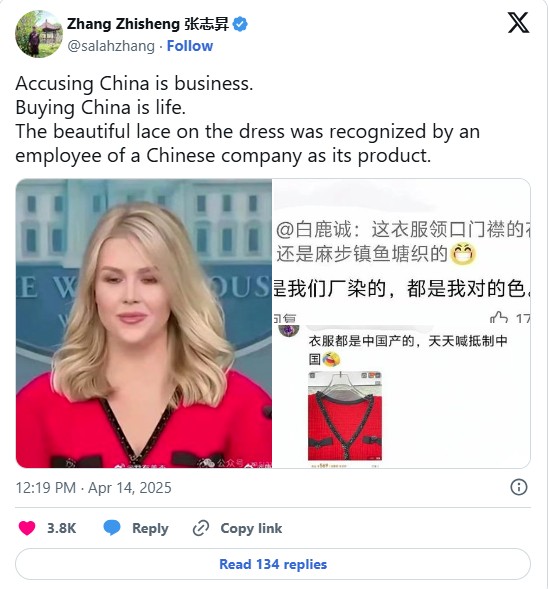Open the red cardigan product thumbnail
Viewport: 549px width, 589px height.
(345, 416)
